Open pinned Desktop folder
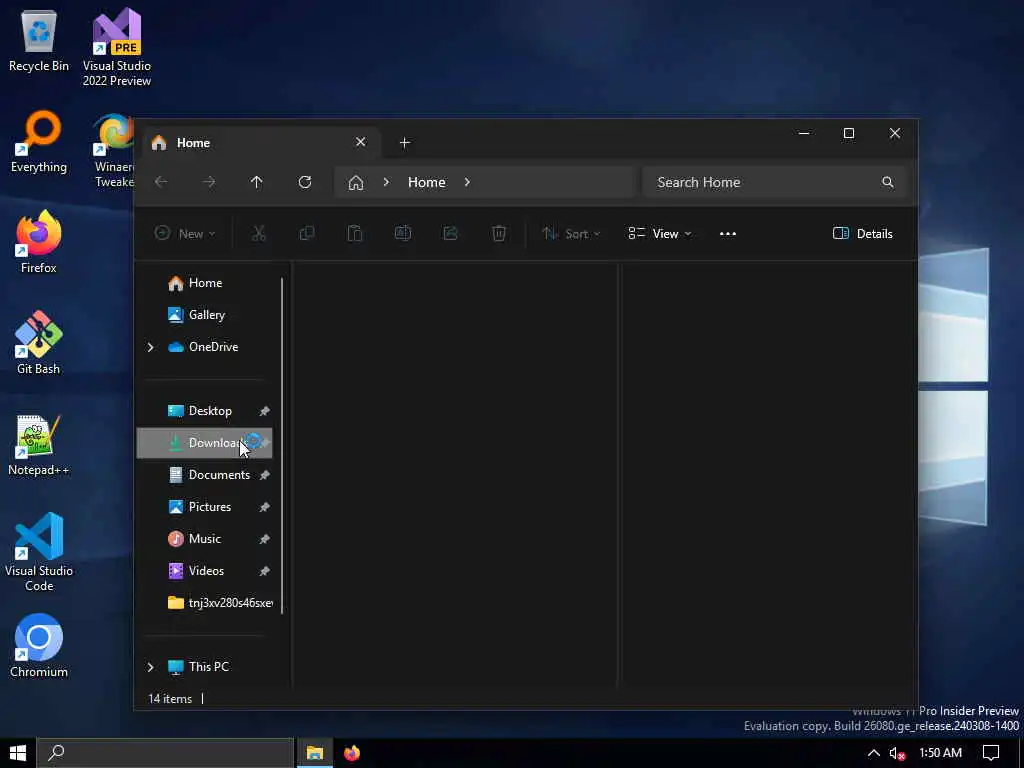 204,411
